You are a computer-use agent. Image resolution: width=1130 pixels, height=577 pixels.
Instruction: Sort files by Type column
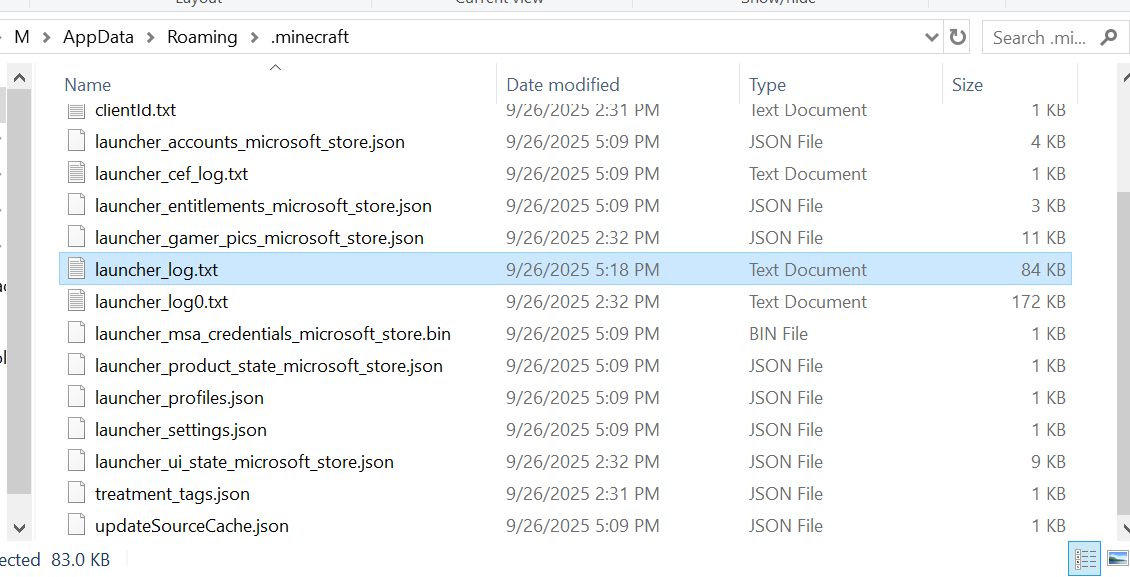[768, 85]
